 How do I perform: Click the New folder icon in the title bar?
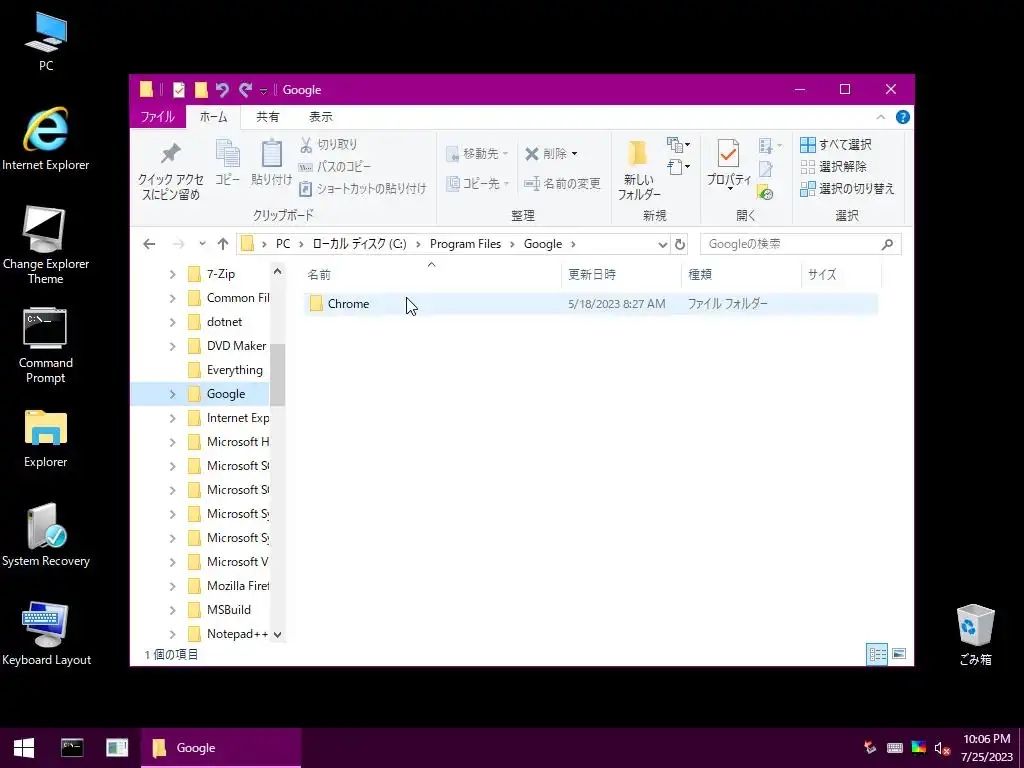pos(201,89)
